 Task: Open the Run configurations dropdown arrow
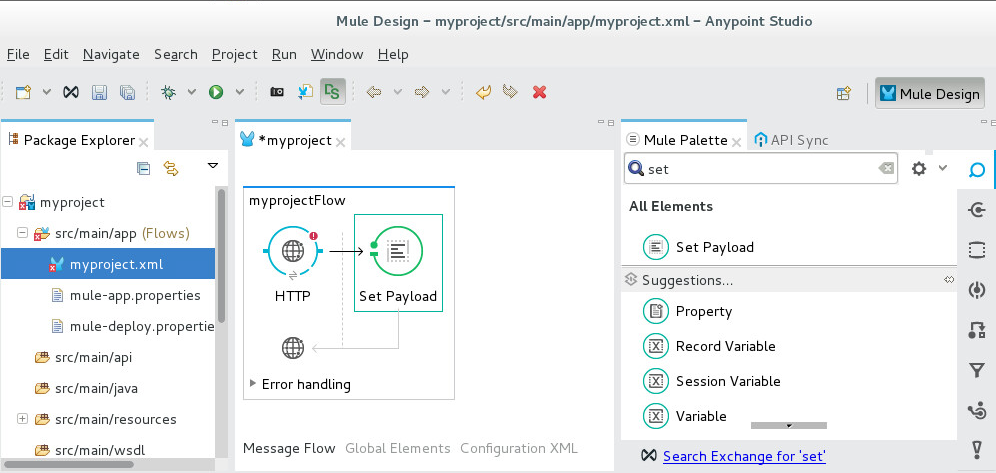(239, 93)
